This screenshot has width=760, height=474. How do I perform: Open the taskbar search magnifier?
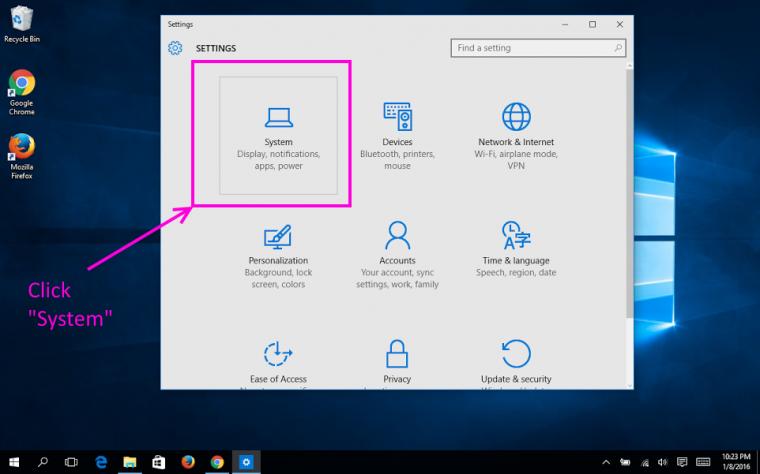(x=43, y=462)
